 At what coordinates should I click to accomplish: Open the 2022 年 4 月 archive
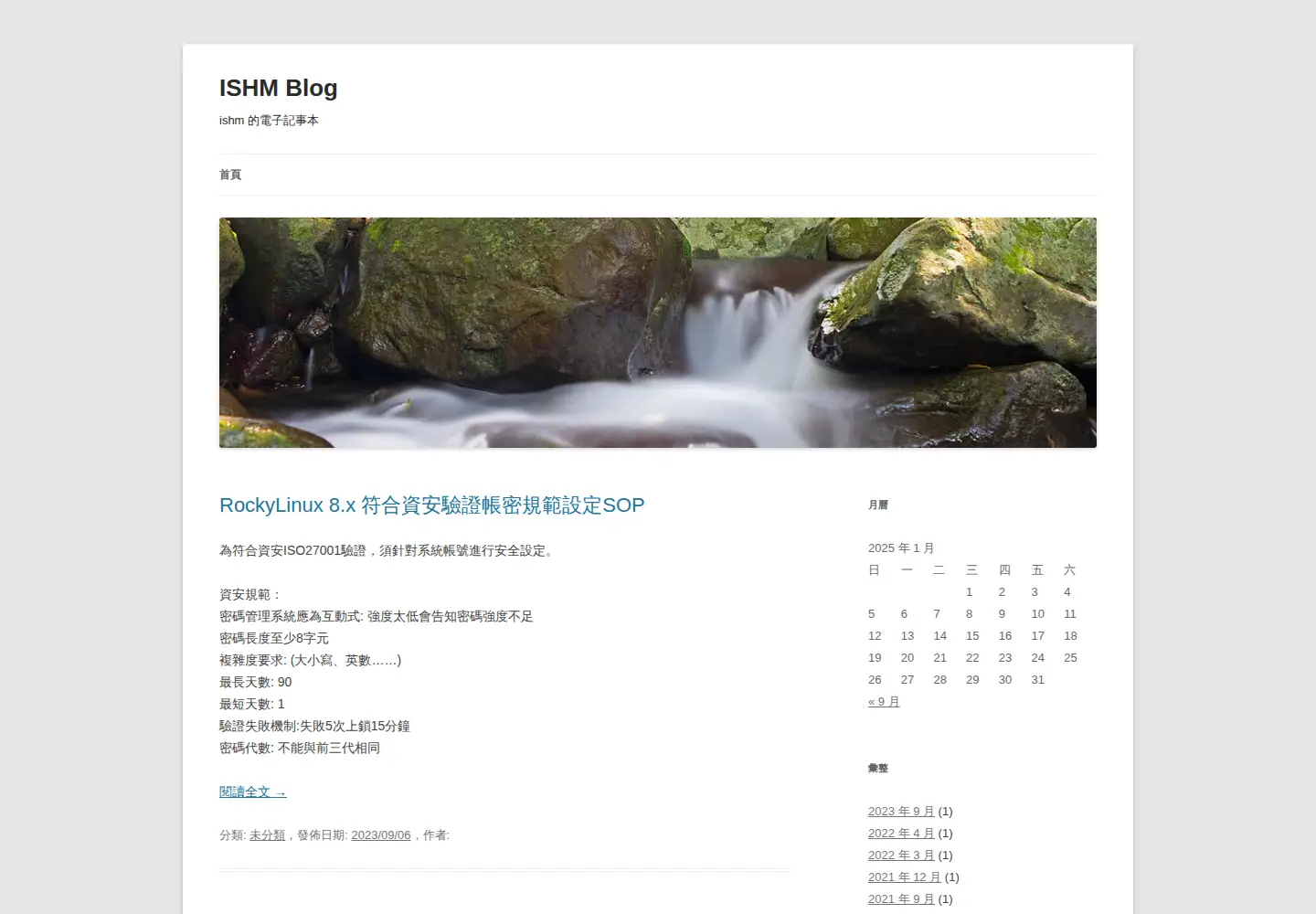pyautogui.click(x=901, y=834)
